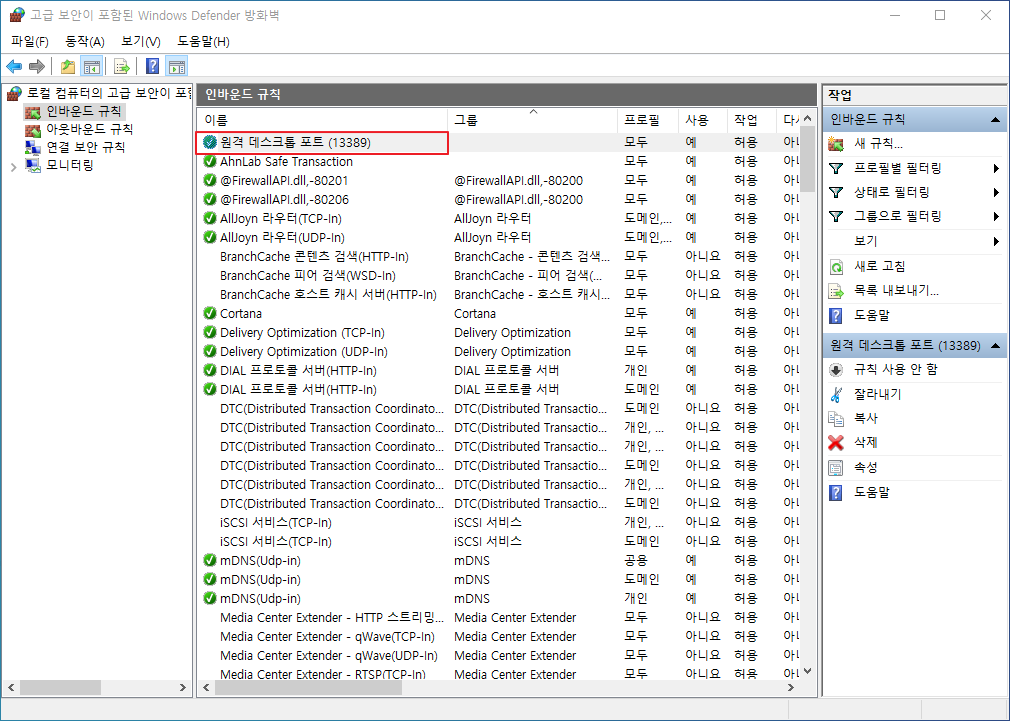Click the 속성 properties icon
1010x721 pixels.
pyautogui.click(x=836, y=467)
